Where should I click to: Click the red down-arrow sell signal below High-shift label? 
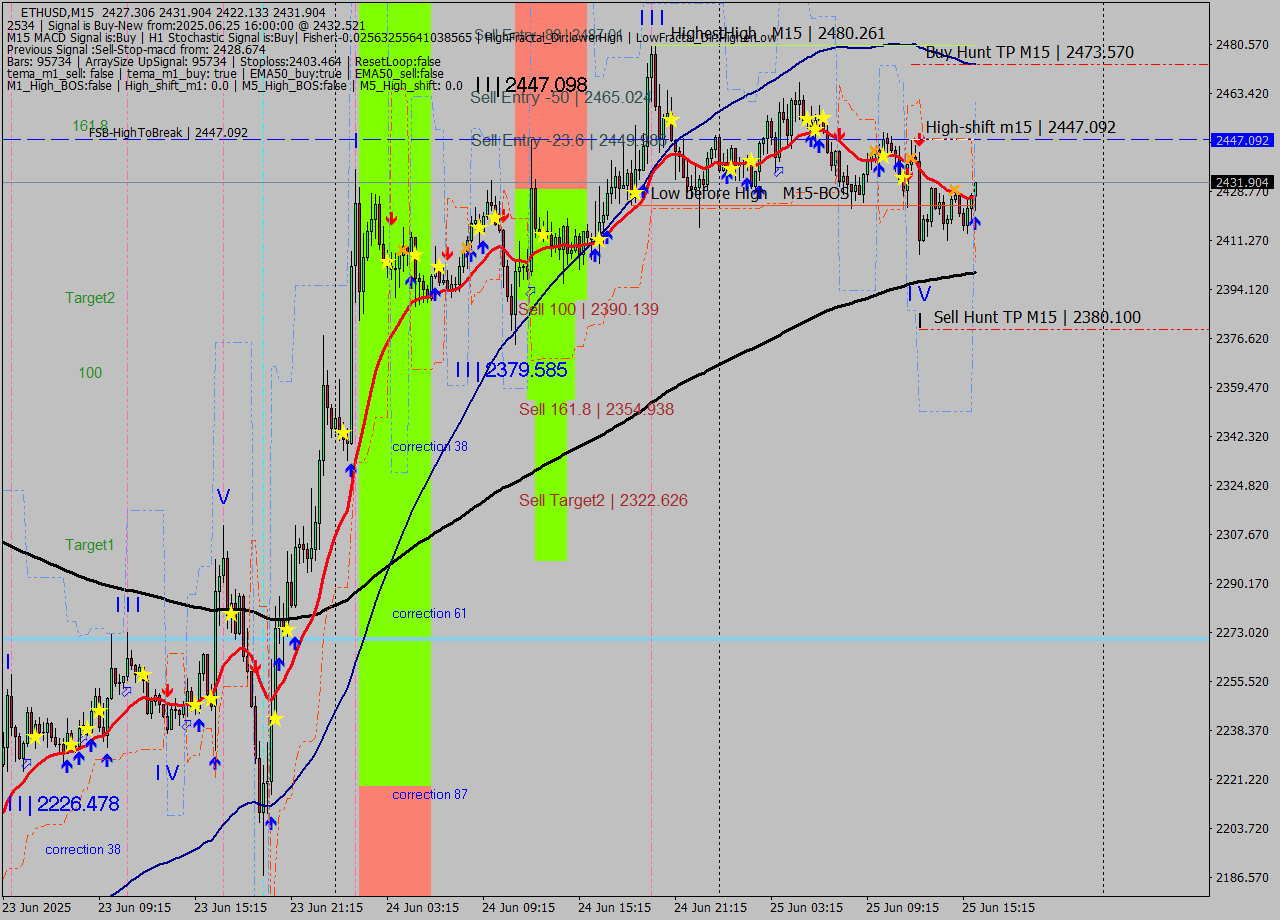(919, 139)
